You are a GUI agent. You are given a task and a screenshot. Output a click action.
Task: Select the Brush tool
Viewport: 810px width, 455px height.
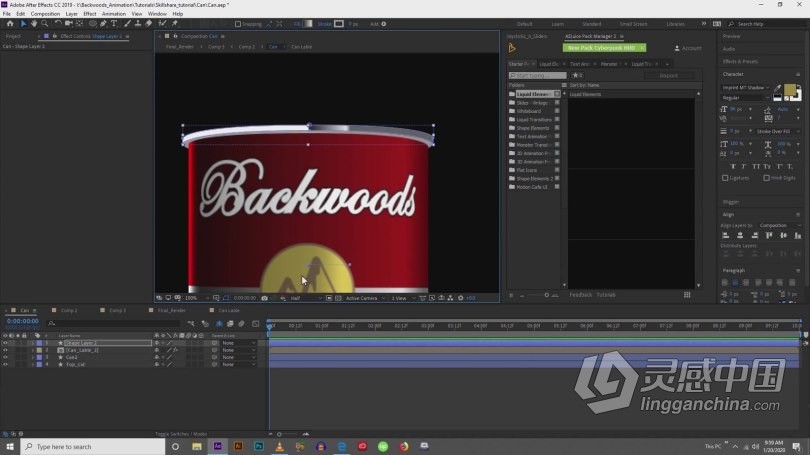127,24
